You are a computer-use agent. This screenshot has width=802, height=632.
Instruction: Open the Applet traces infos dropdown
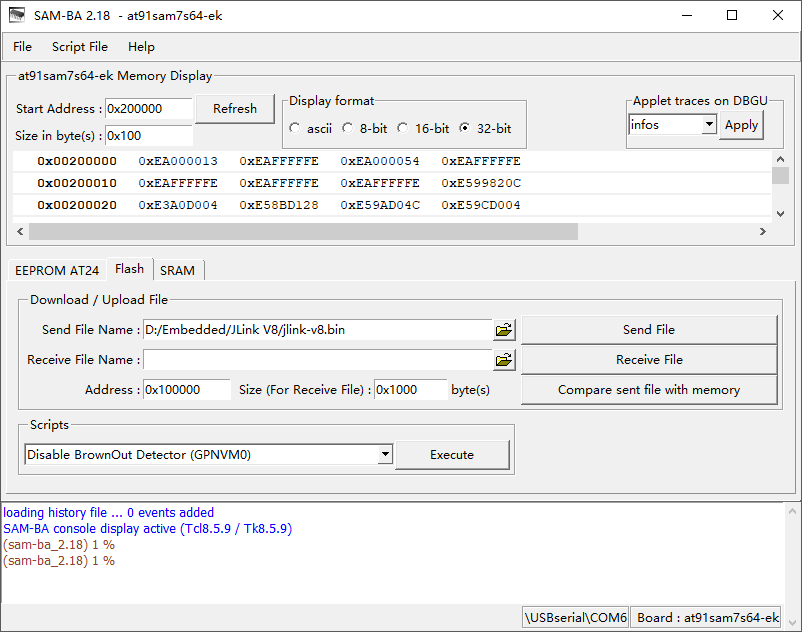point(709,124)
